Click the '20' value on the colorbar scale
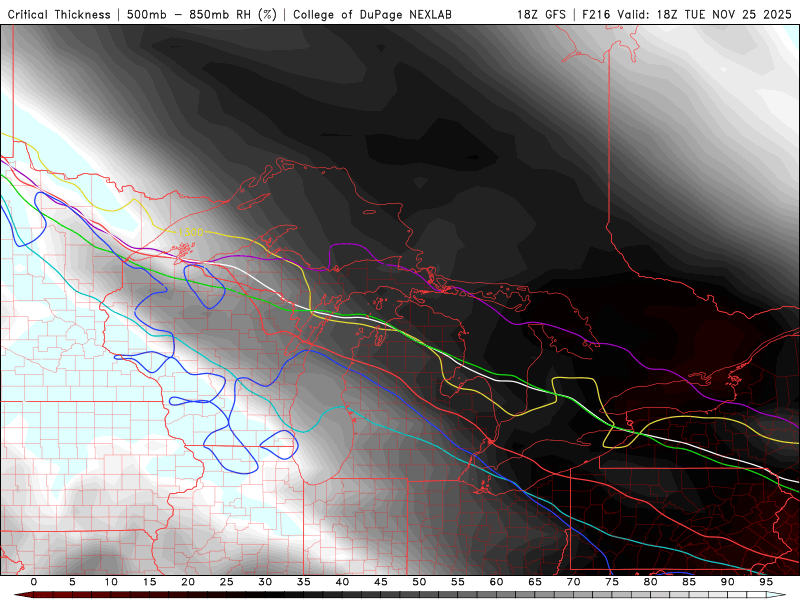Image resolution: width=800 pixels, height=600 pixels. click(188, 582)
